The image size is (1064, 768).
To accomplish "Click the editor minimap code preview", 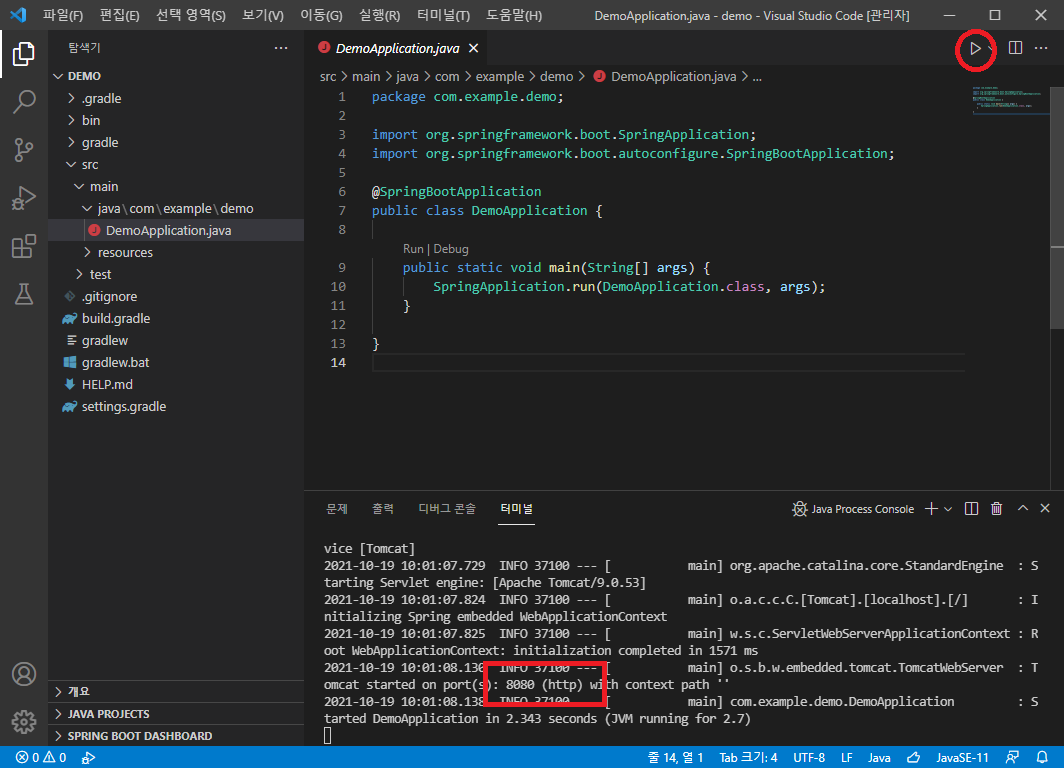I will click(x=1010, y=100).
